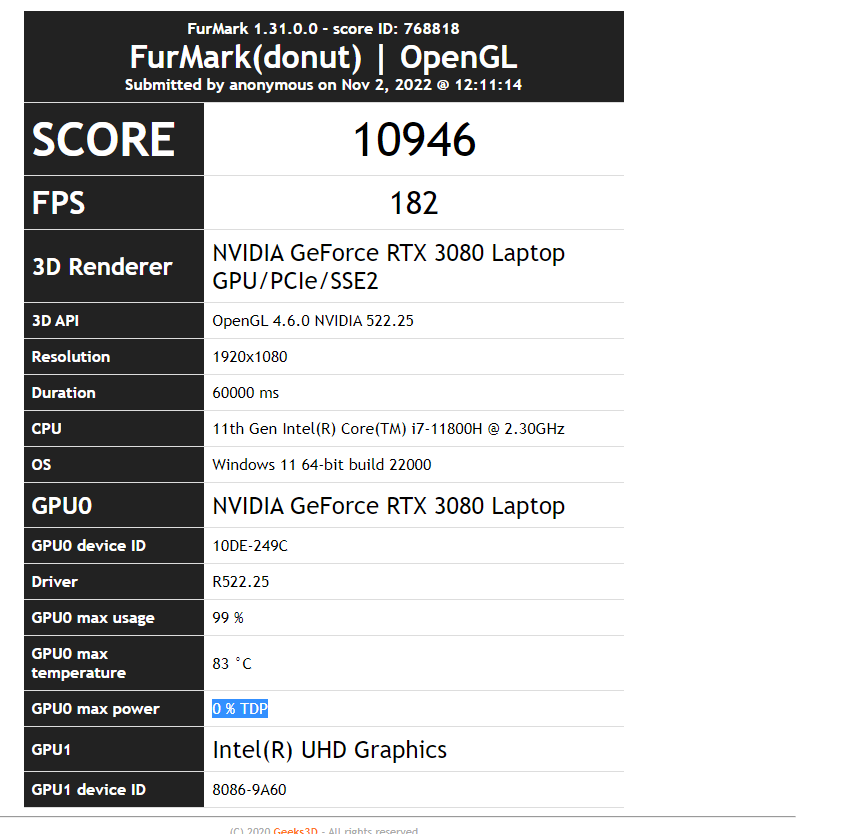Viewport: 847px width, 834px height.
Task: Click duration value '60000 ms'
Action: point(245,393)
